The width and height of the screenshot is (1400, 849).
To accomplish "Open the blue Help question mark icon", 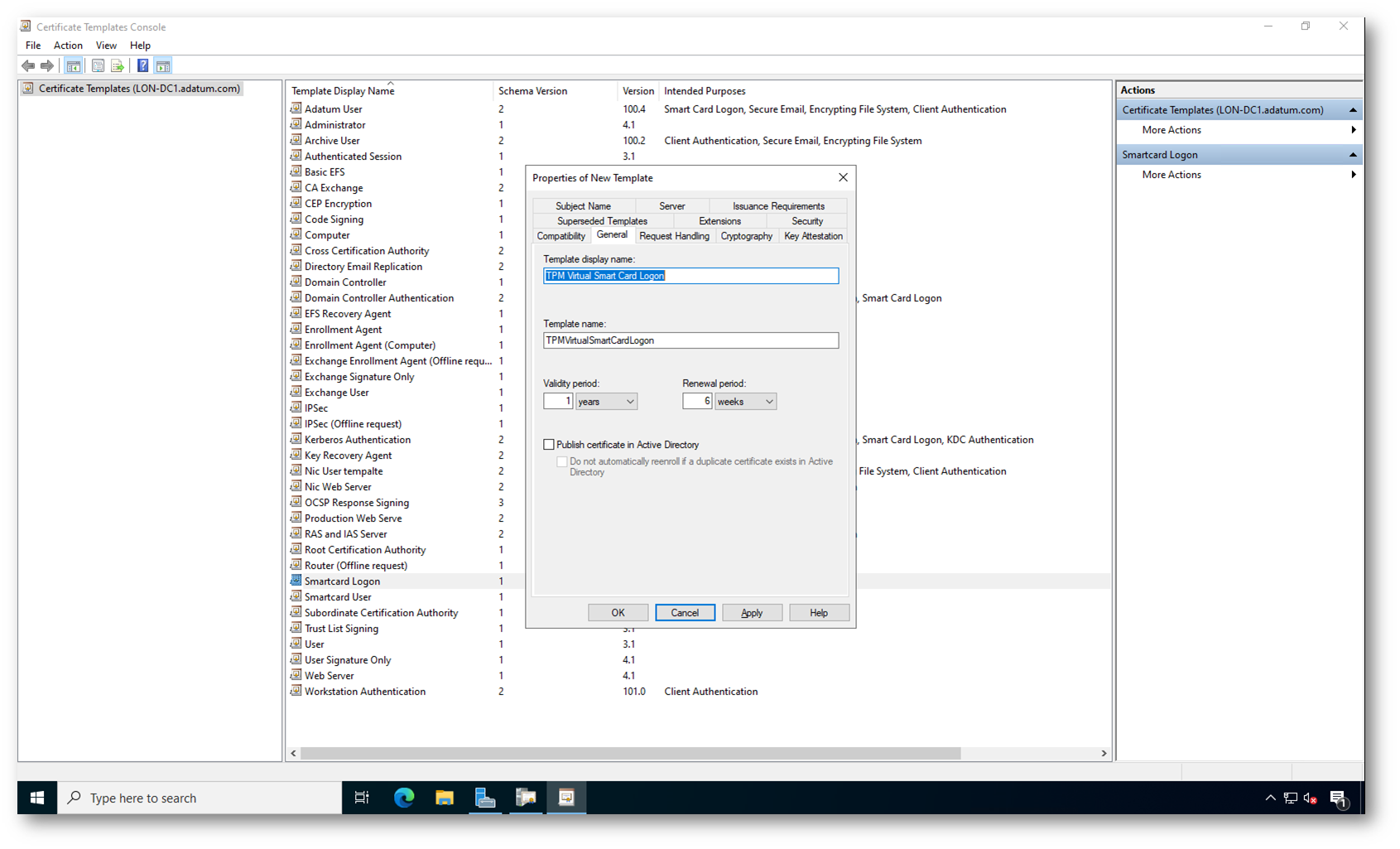I will click(x=142, y=66).
